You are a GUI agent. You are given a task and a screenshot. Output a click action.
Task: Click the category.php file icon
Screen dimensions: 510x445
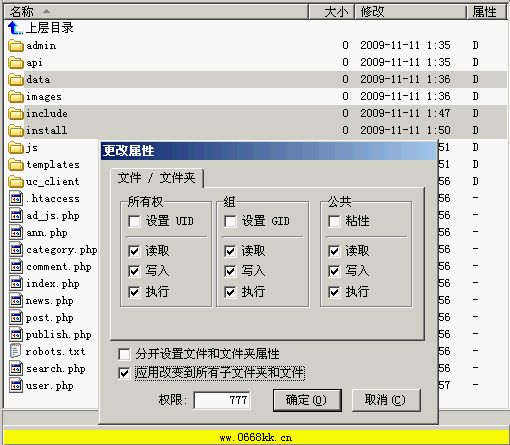click(16, 250)
